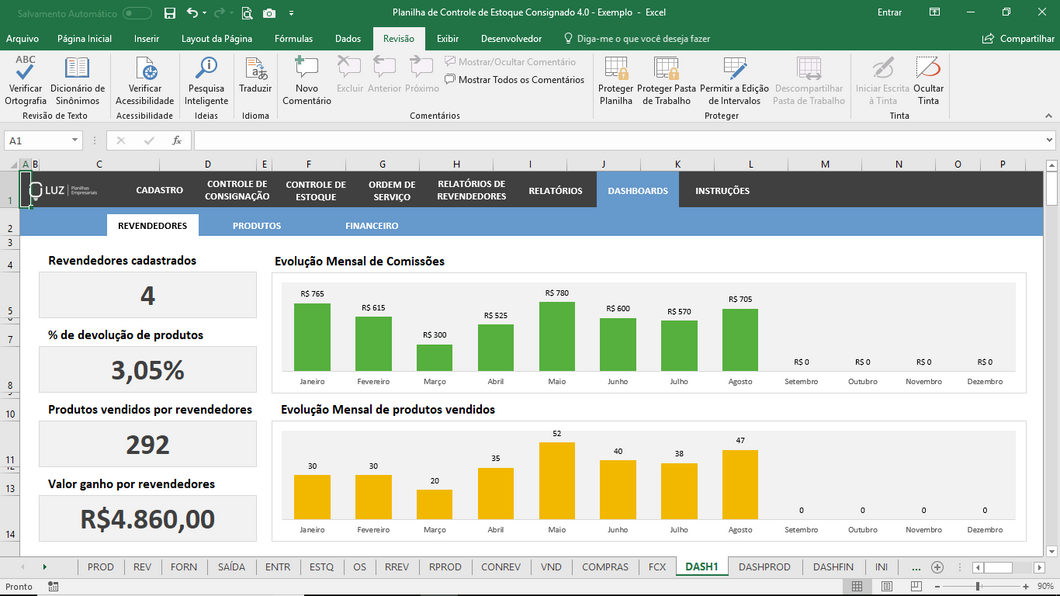
Task: Switch dashboard to PRODUTOS
Action: 257,226
